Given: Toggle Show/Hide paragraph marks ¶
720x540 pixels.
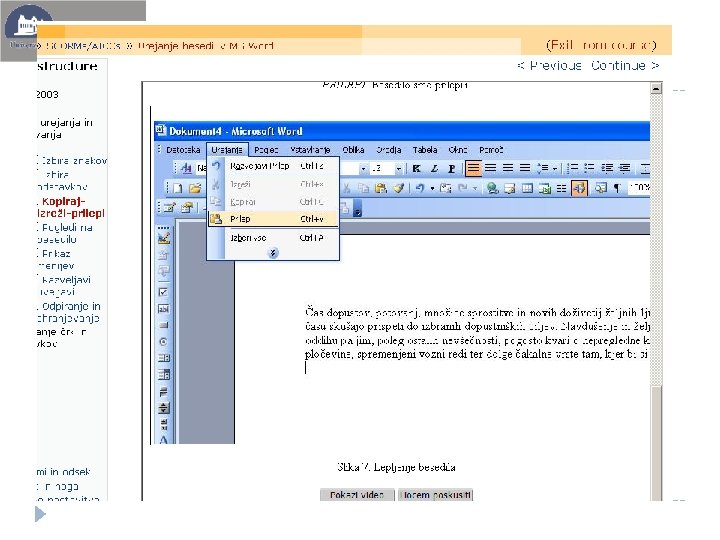Looking at the screenshot, I should pos(617,188).
